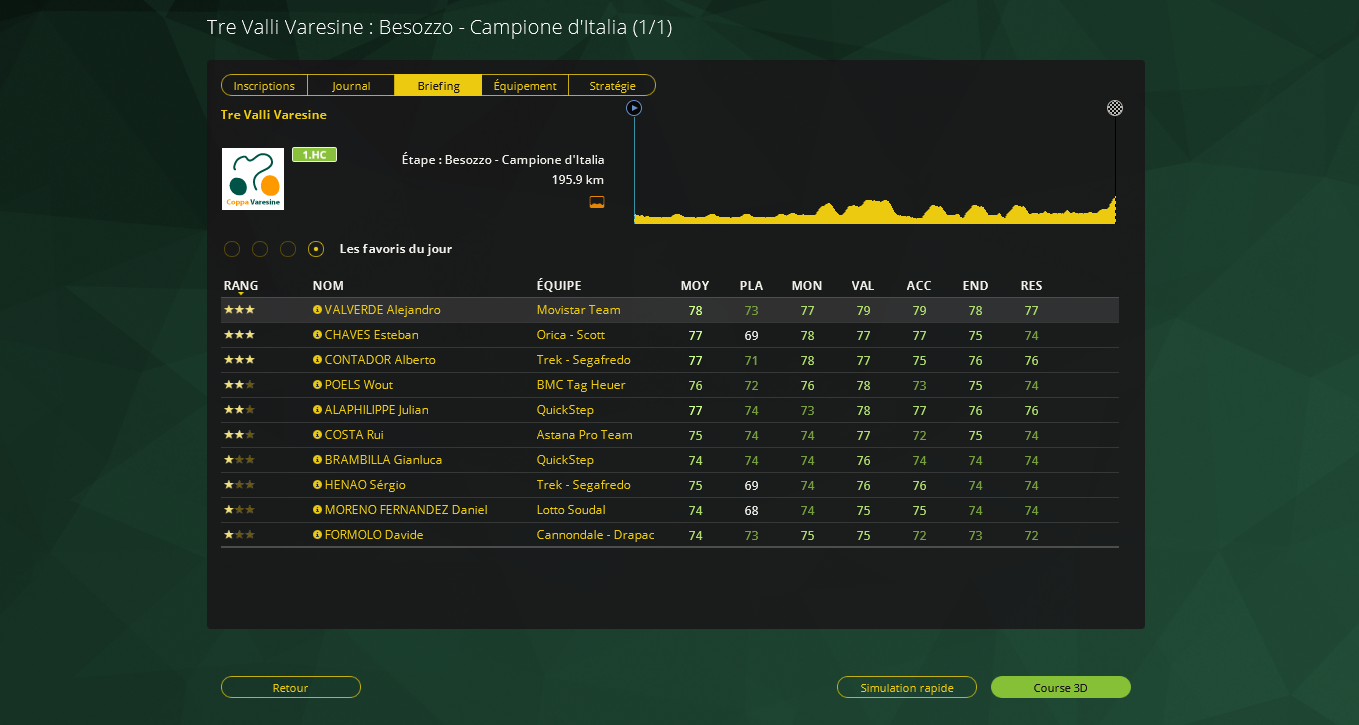Click one-star rating in Formolo row
Image resolution: width=1359 pixels, height=725 pixels.
tap(239, 535)
